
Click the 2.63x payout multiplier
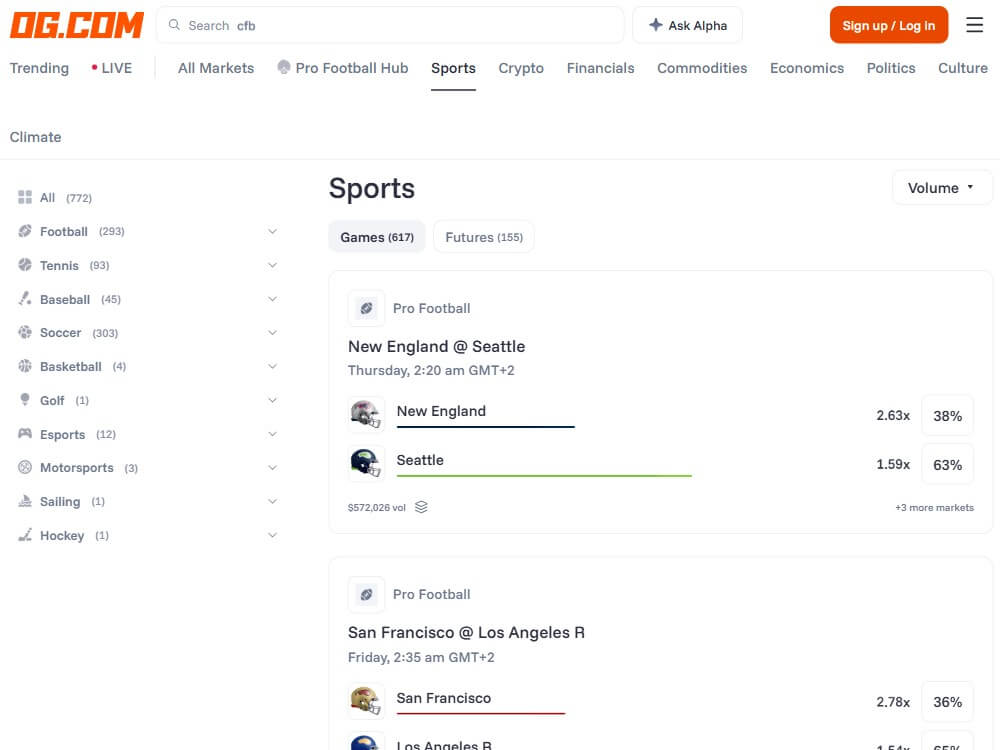click(x=893, y=415)
